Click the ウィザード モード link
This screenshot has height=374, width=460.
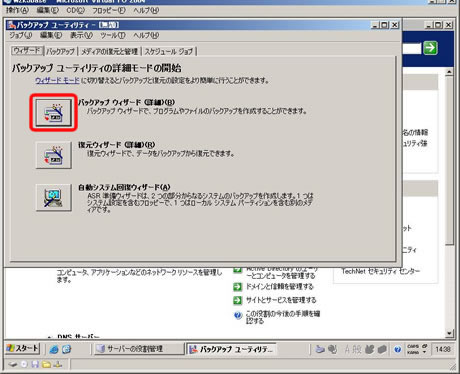57,80
